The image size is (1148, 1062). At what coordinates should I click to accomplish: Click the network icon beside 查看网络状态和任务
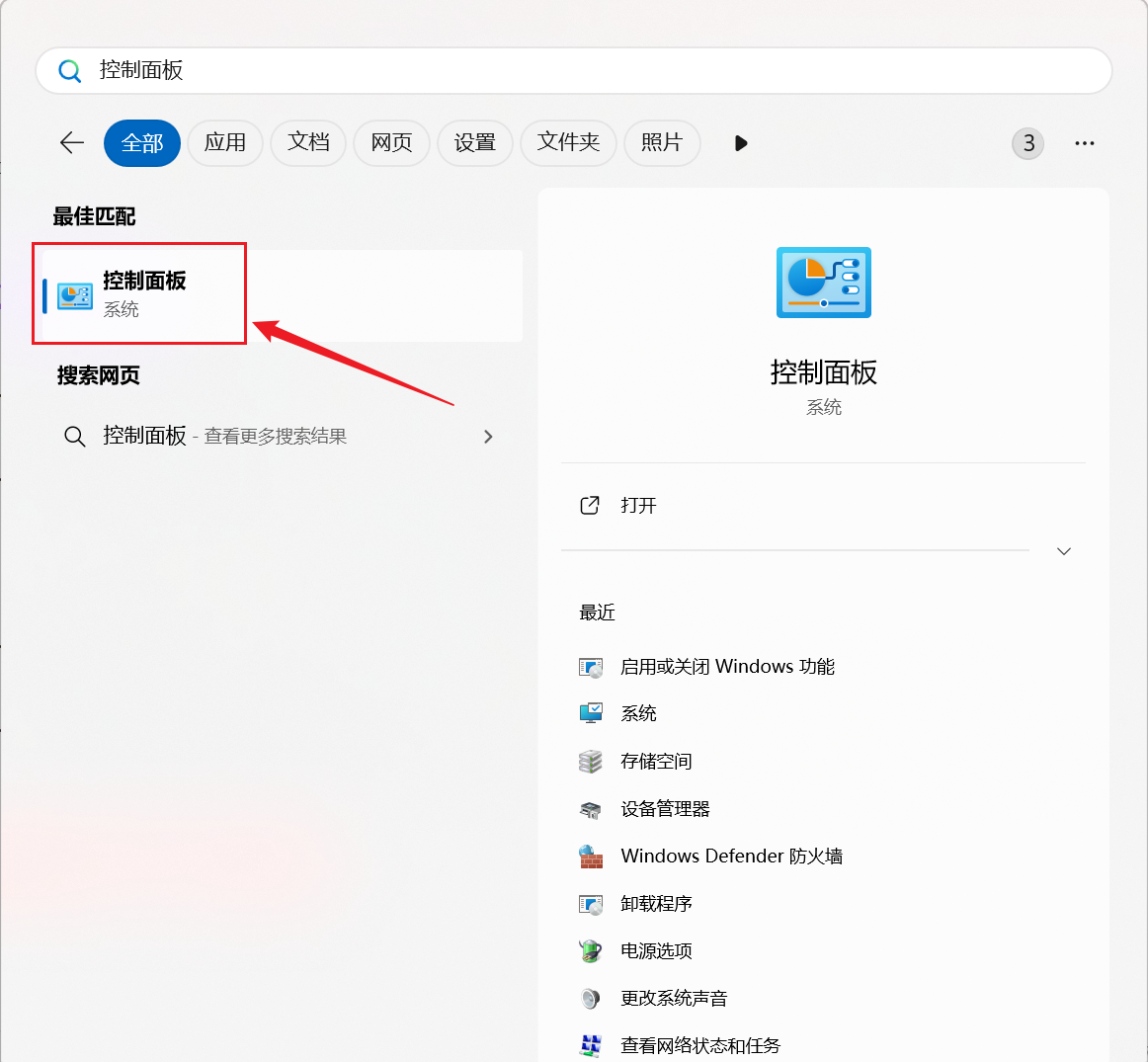tap(591, 1046)
